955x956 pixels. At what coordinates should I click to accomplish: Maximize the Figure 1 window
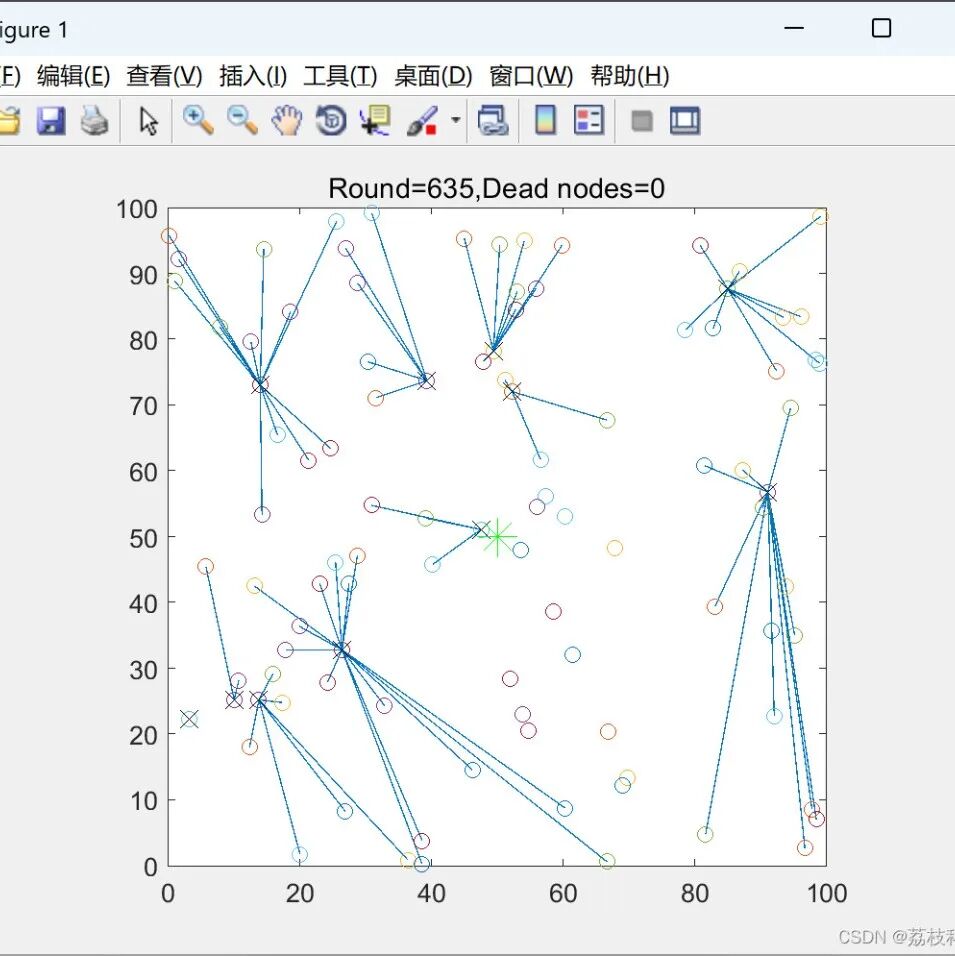point(881,28)
